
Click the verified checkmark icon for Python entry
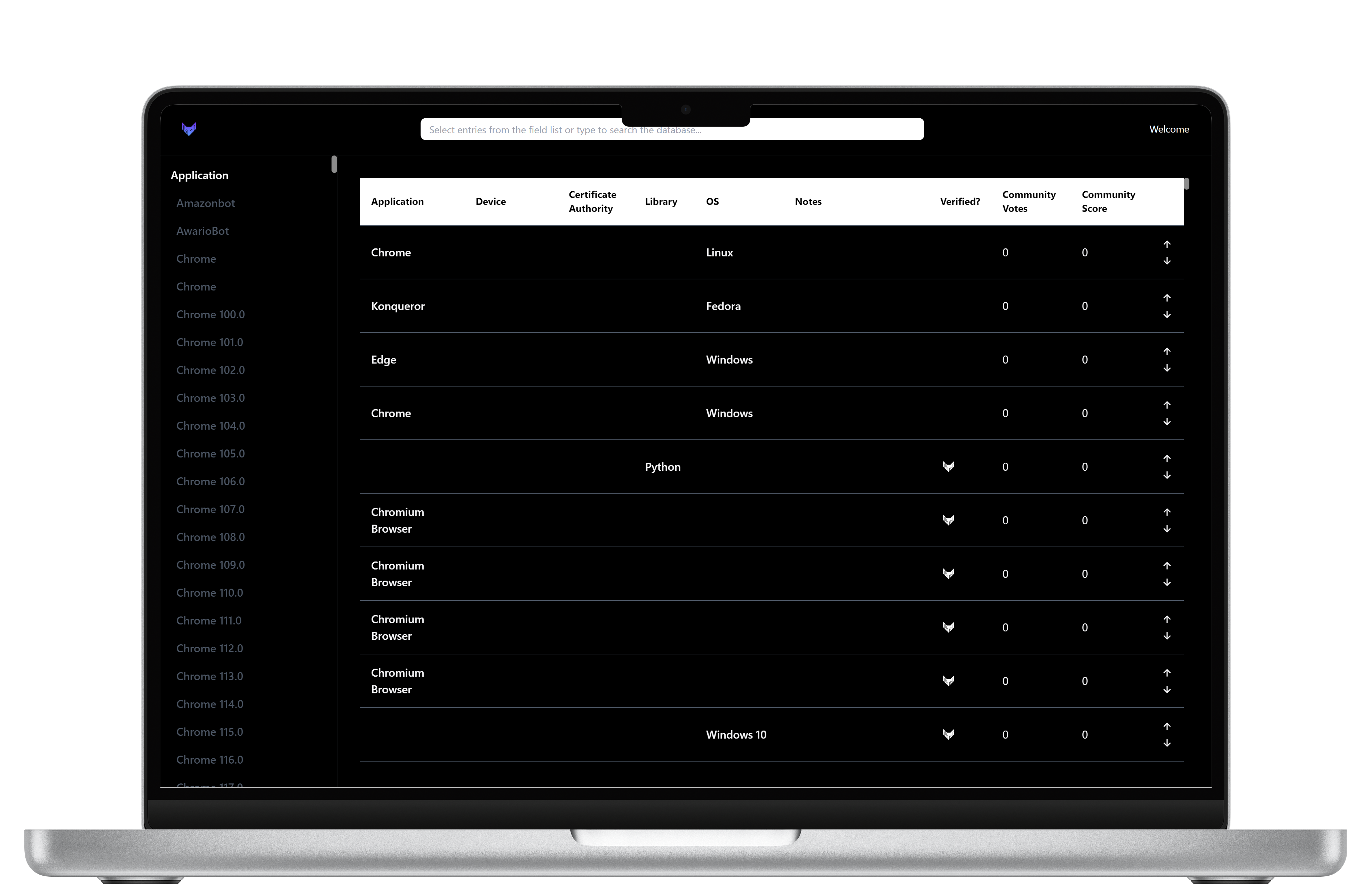click(948, 466)
